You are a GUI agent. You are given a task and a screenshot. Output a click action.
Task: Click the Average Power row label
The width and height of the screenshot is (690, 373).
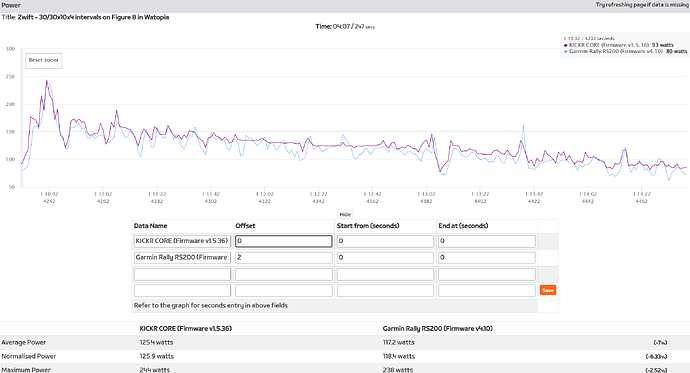tap(24, 342)
